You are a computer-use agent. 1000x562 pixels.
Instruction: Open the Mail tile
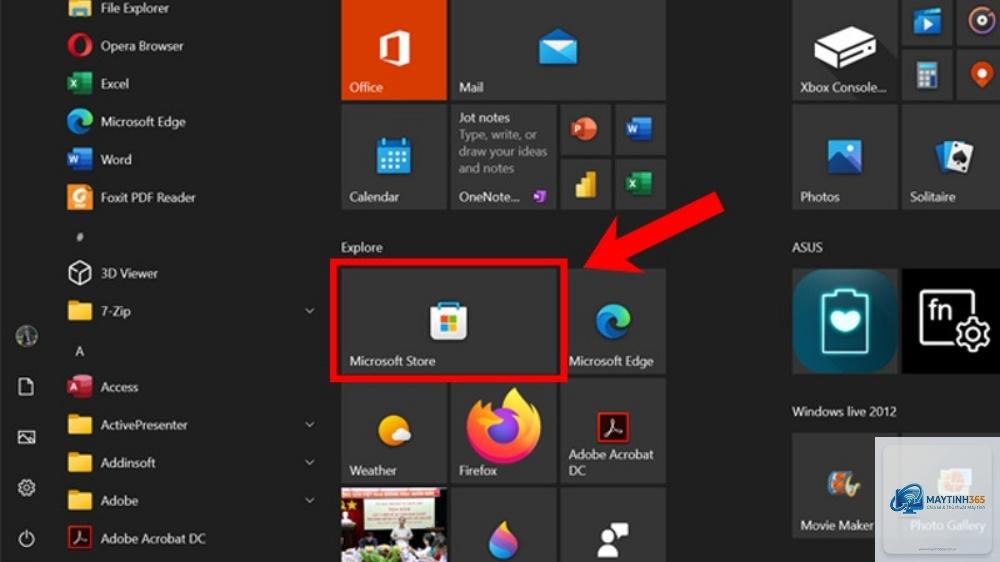pos(558,50)
